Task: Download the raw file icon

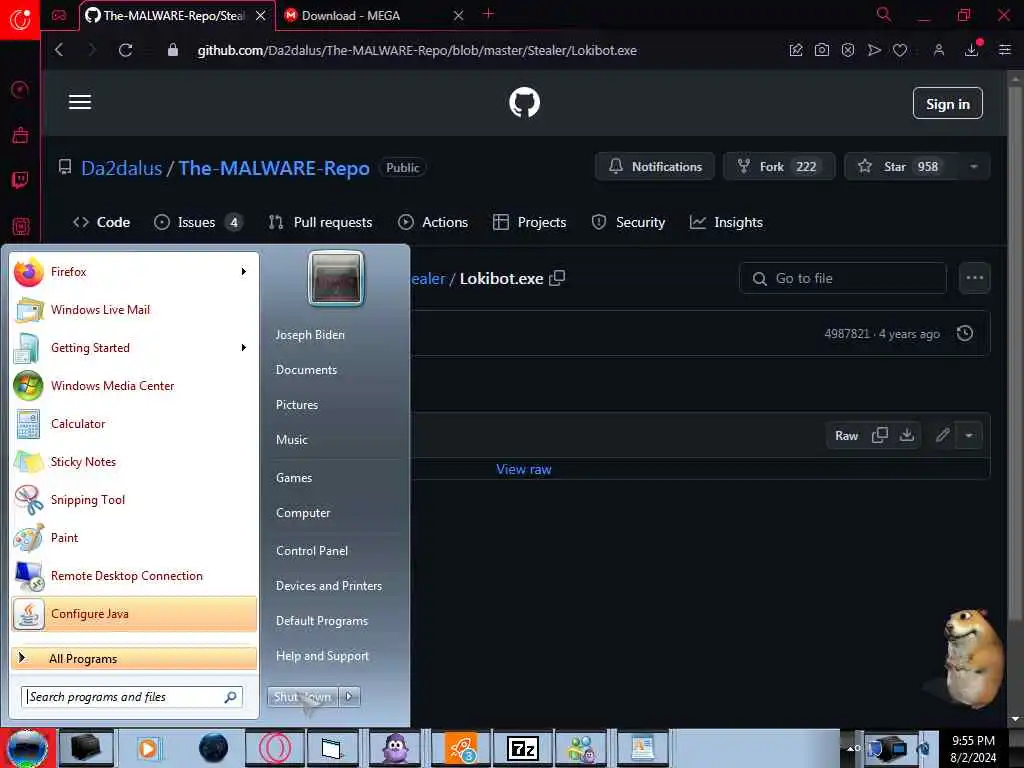Action: click(x=907, y=436)
